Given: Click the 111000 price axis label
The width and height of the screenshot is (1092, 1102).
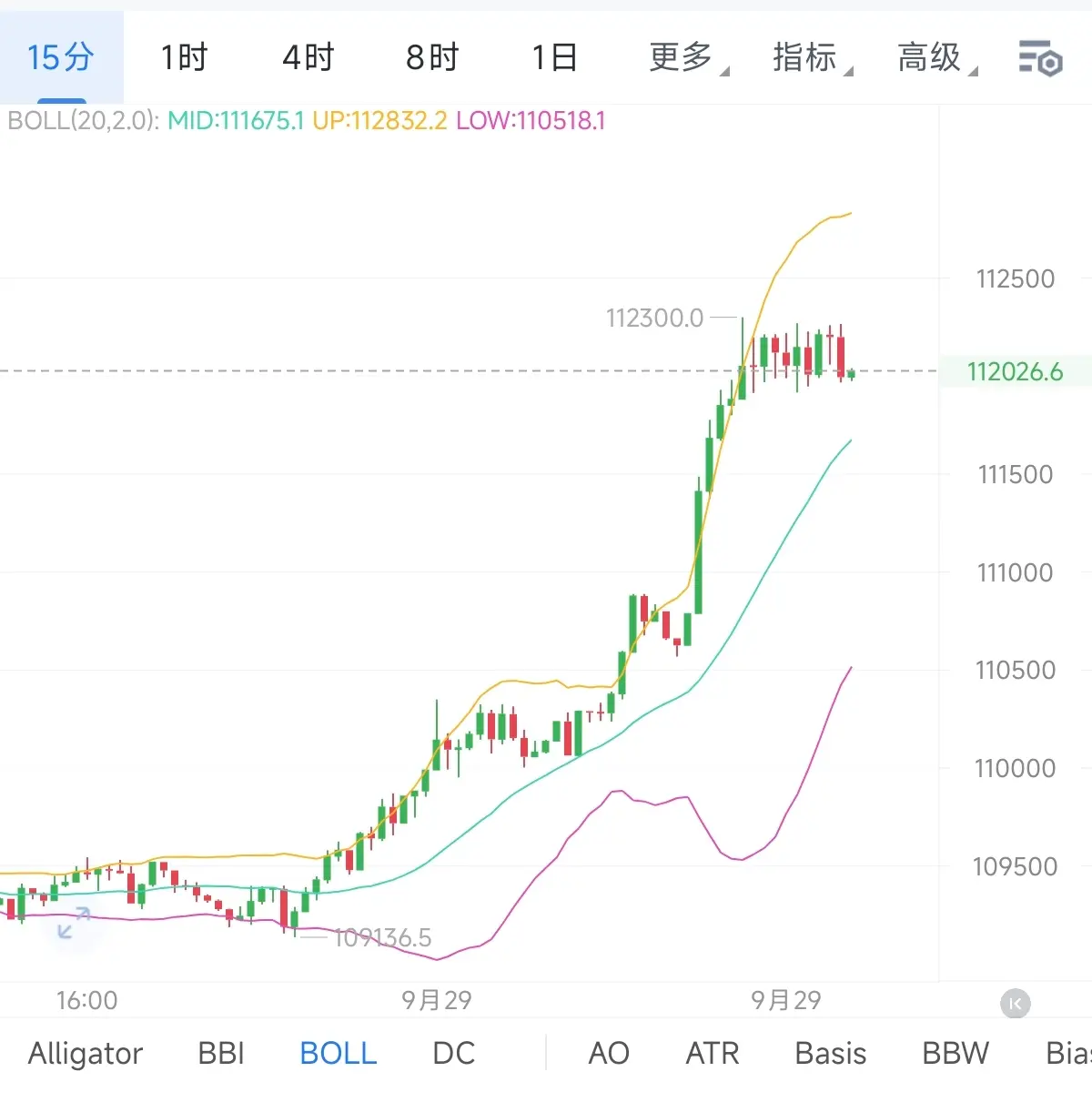Looking at the screenshot, I should [x=1016, y=572].
